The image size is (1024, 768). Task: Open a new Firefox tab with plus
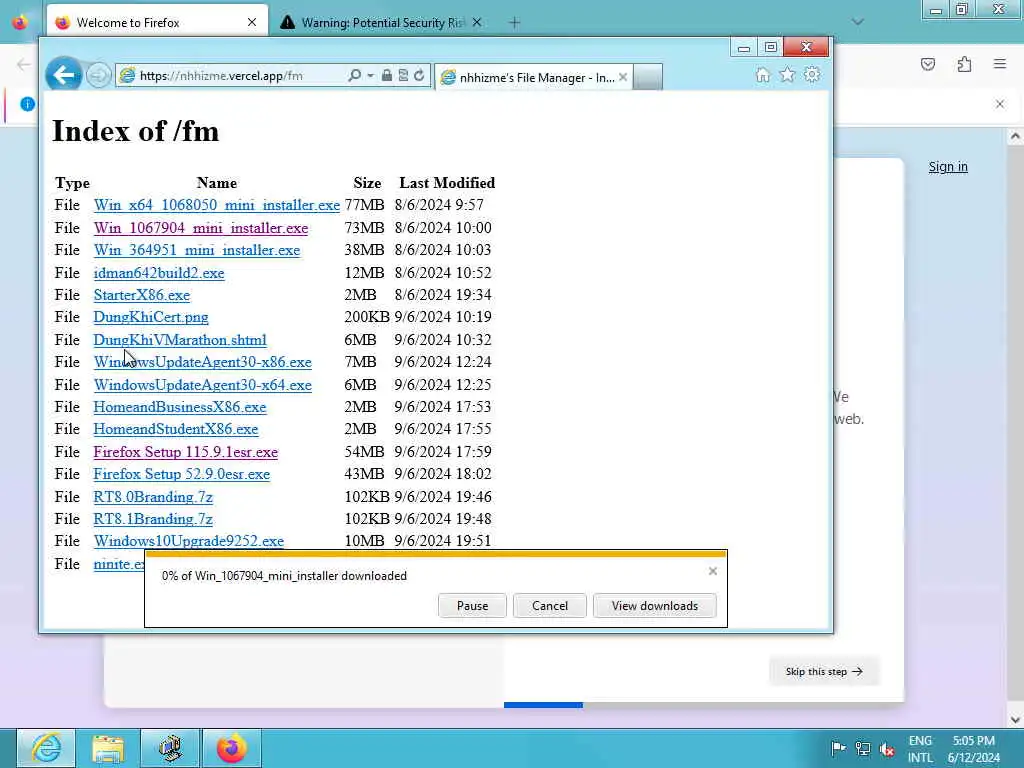515,23
